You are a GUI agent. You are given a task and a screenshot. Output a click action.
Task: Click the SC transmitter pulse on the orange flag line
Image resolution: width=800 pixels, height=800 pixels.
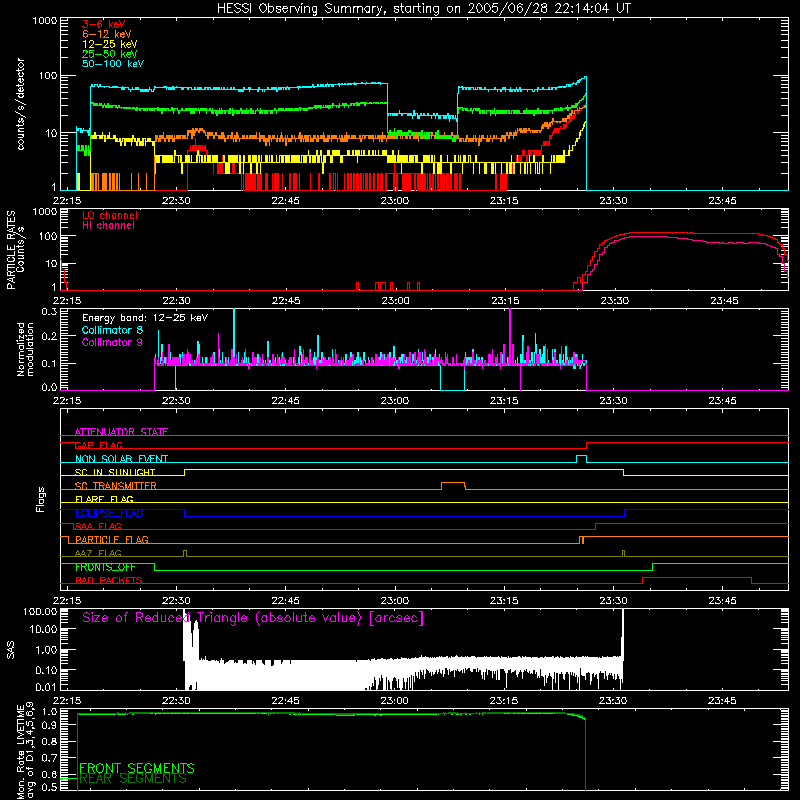click(x=453, y=485)
